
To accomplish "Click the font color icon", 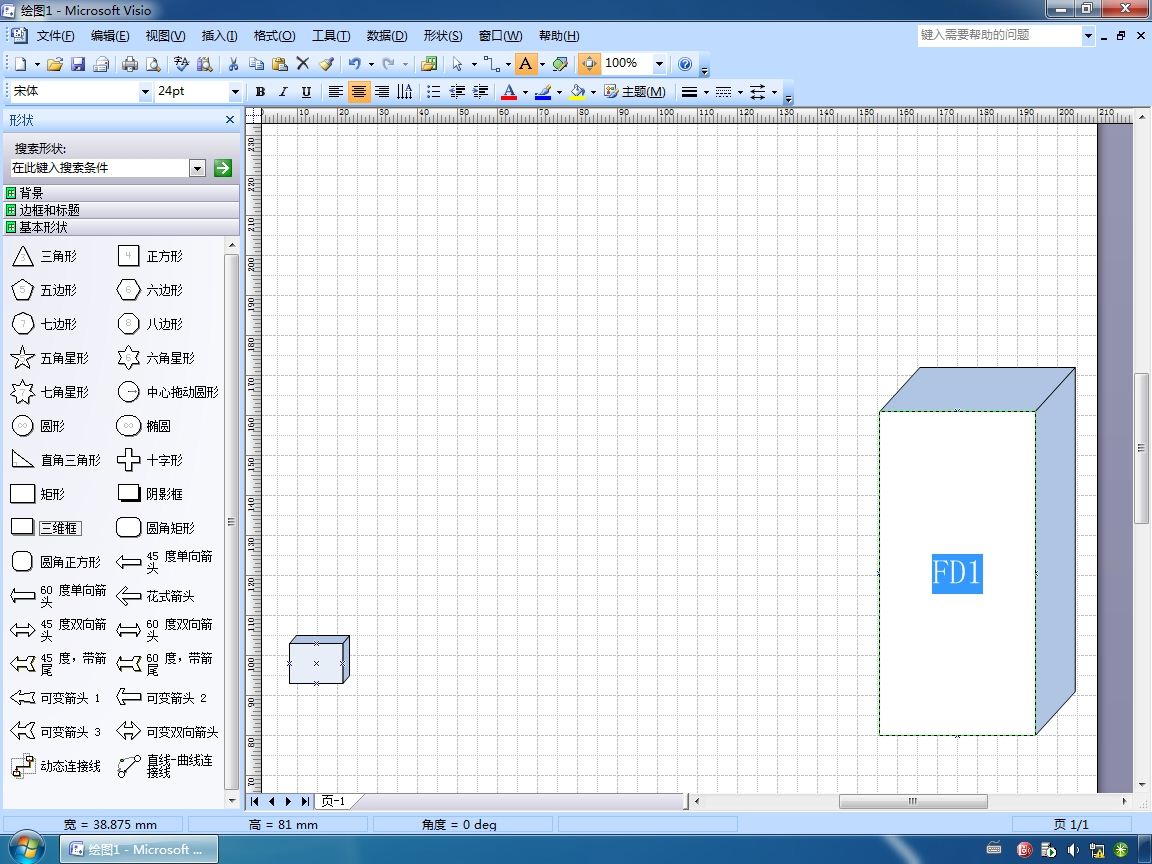I will click(508, 92).
